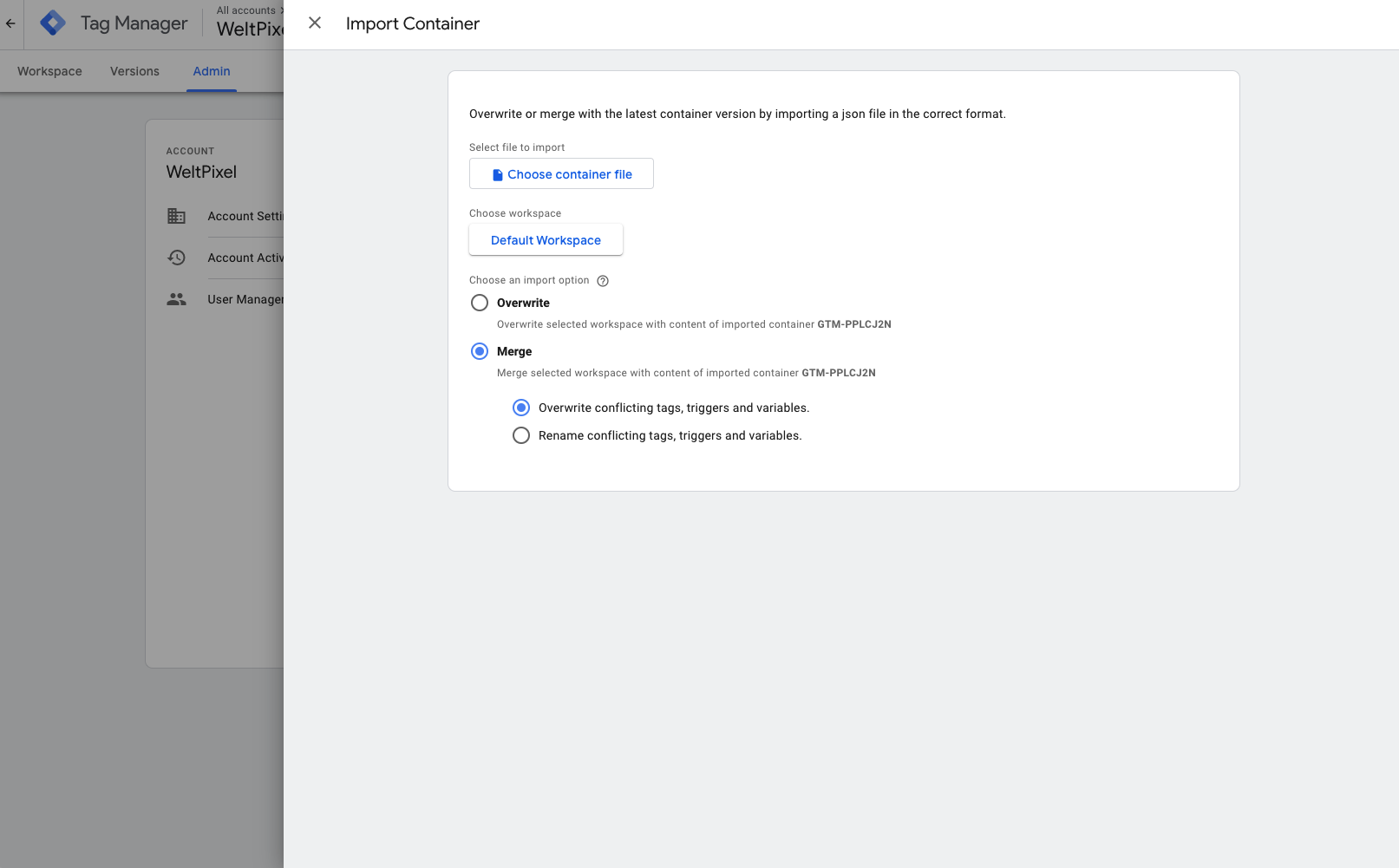The width and height of the screenshot is (1399, 868).
Task: Click the Import Container title
Action: click(413, 23)
